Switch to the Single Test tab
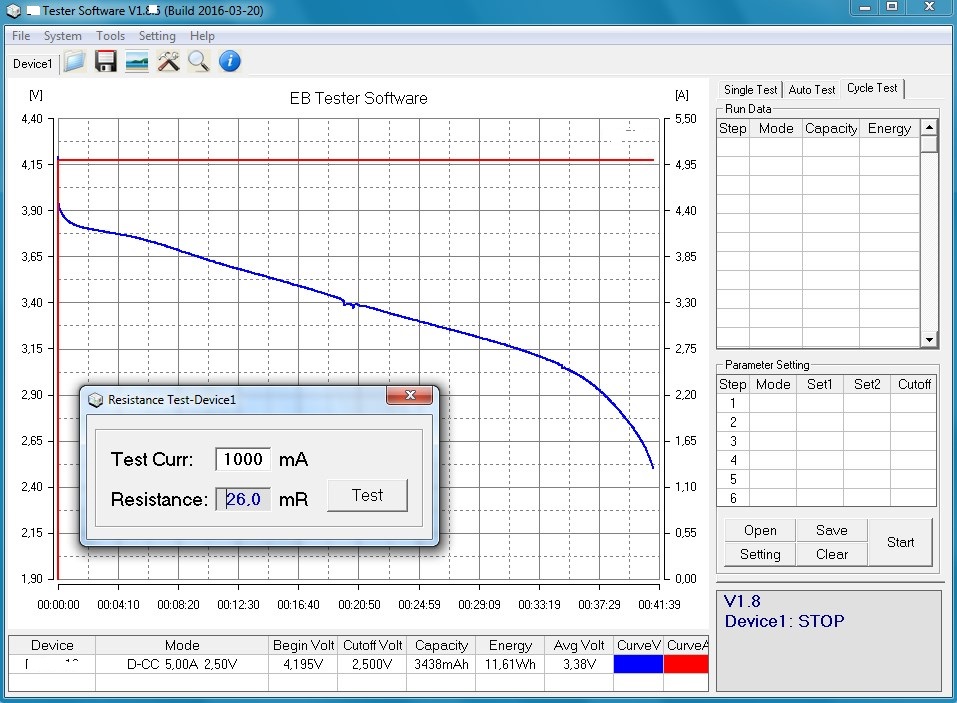This screenshot has width=957, height=703. [750, 90]
